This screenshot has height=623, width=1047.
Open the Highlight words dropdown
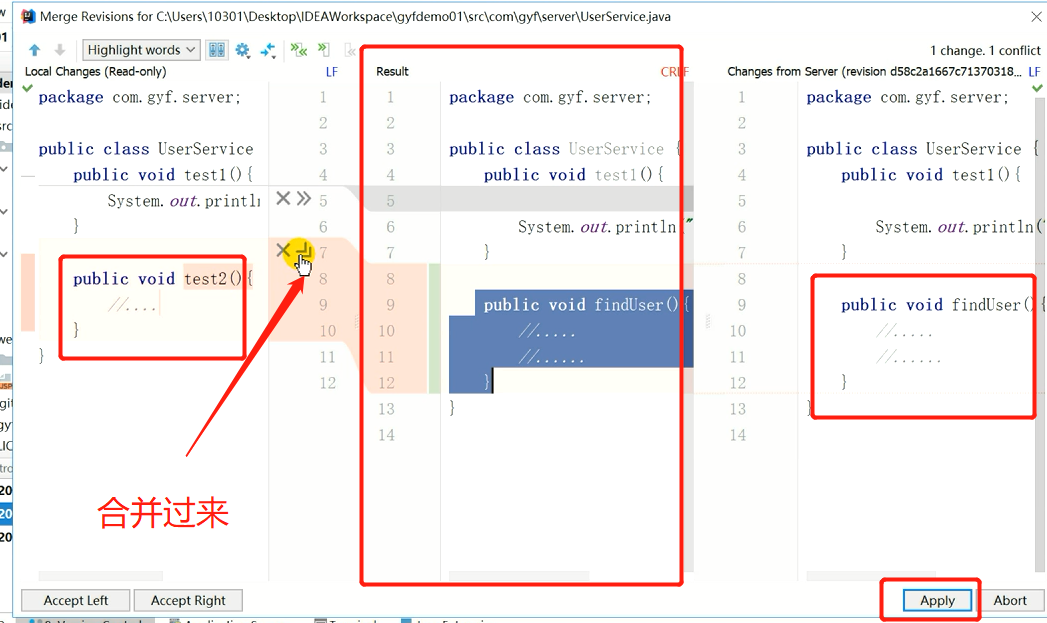tap(141, 50)
